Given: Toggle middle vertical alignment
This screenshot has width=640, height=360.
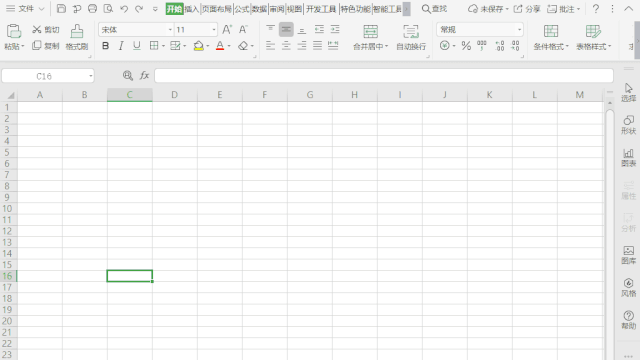Looking at the screenshot, I should tap(286, 29).
